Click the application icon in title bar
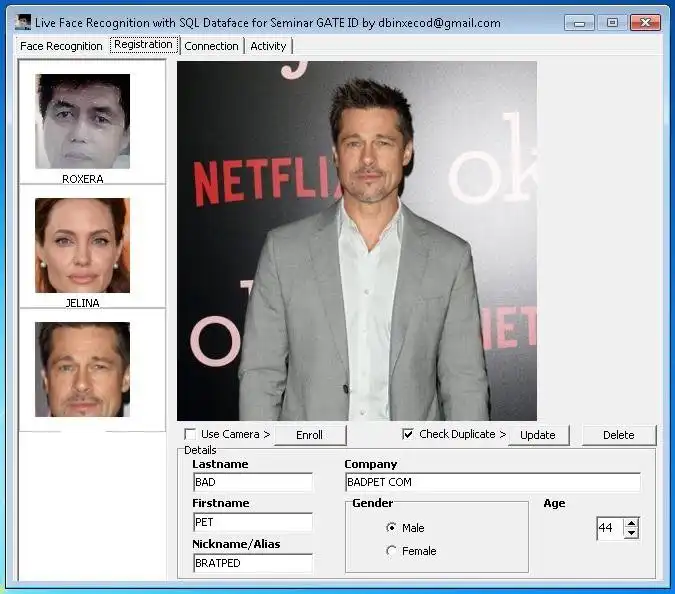 (23, 22)
